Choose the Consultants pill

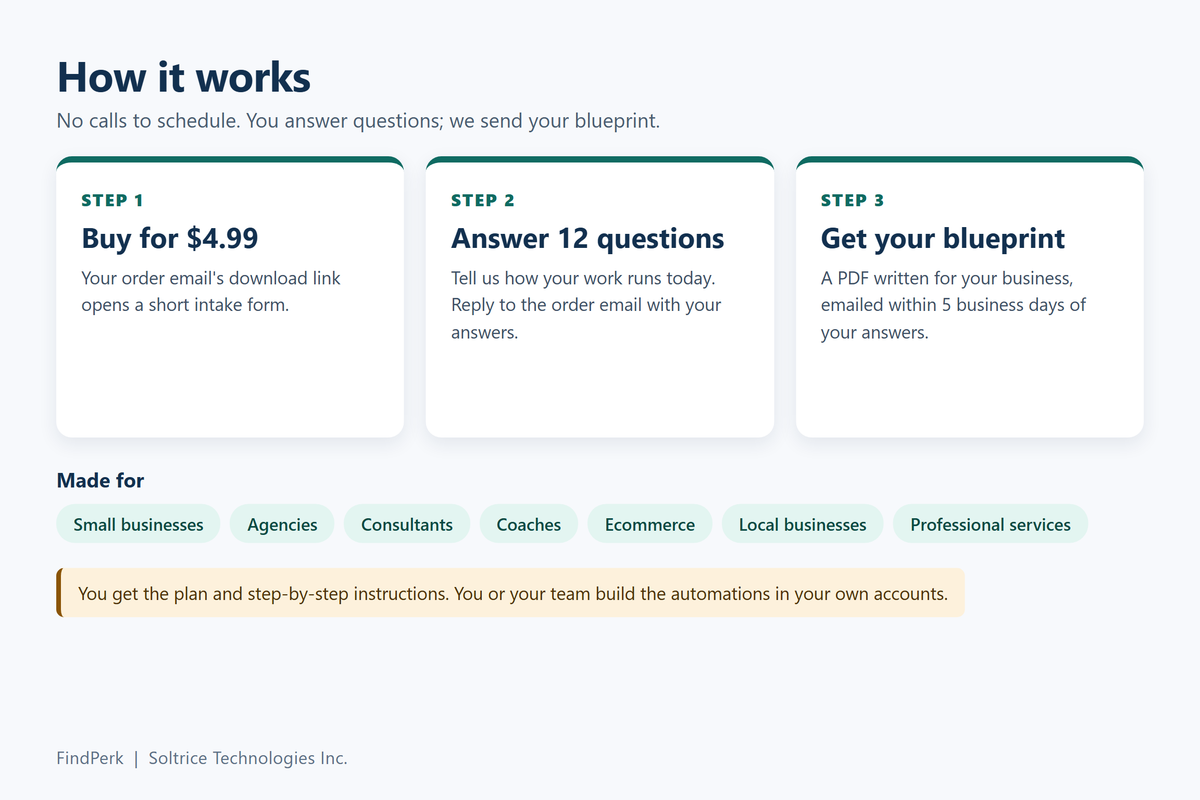tap(407, 524)
